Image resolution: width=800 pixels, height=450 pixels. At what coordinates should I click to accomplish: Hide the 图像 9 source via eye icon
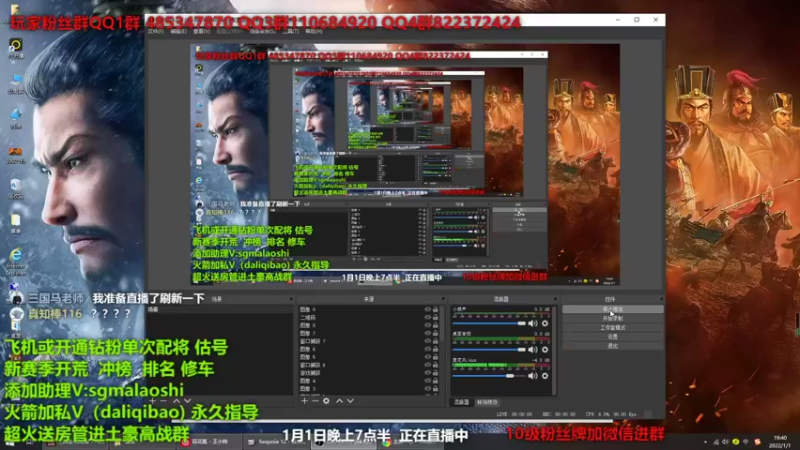(x=428, y=310)
